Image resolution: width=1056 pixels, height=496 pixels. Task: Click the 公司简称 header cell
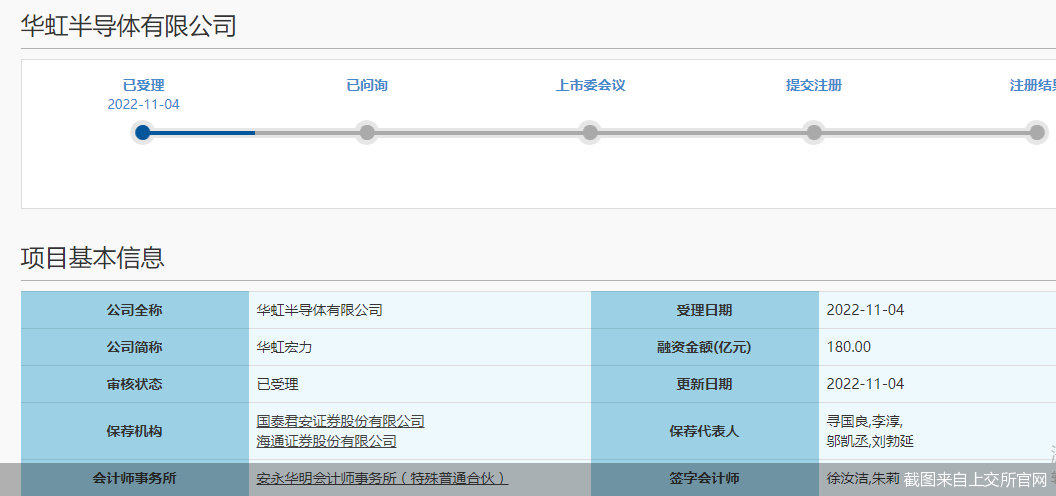tap(135, 347)
